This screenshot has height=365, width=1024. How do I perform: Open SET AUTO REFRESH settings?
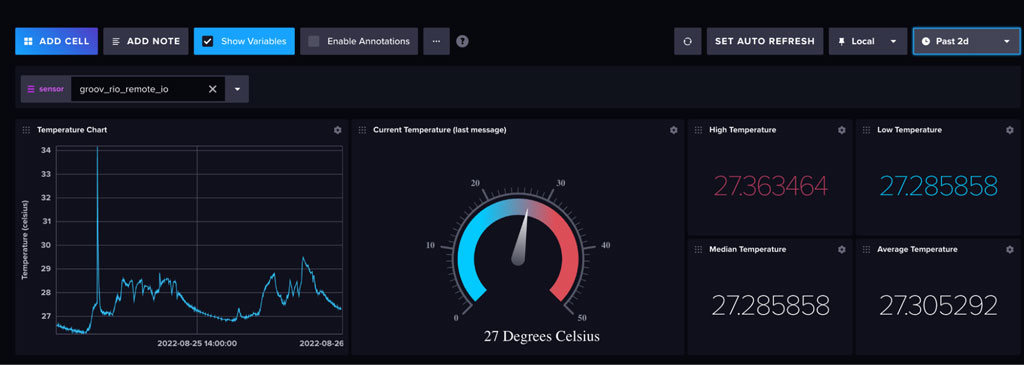click(765, 41)
